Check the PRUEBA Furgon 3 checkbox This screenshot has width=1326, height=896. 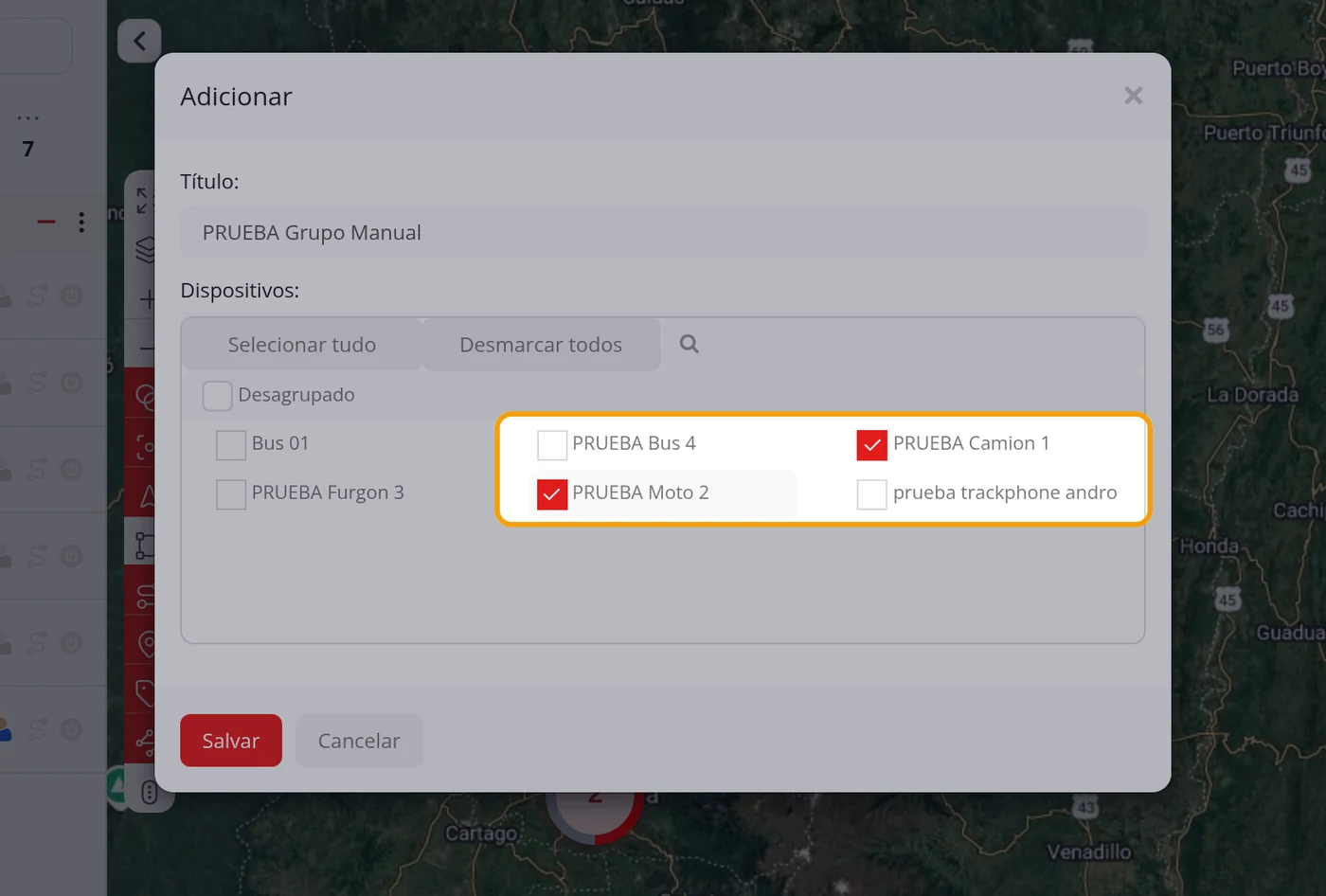pos(231,493)
